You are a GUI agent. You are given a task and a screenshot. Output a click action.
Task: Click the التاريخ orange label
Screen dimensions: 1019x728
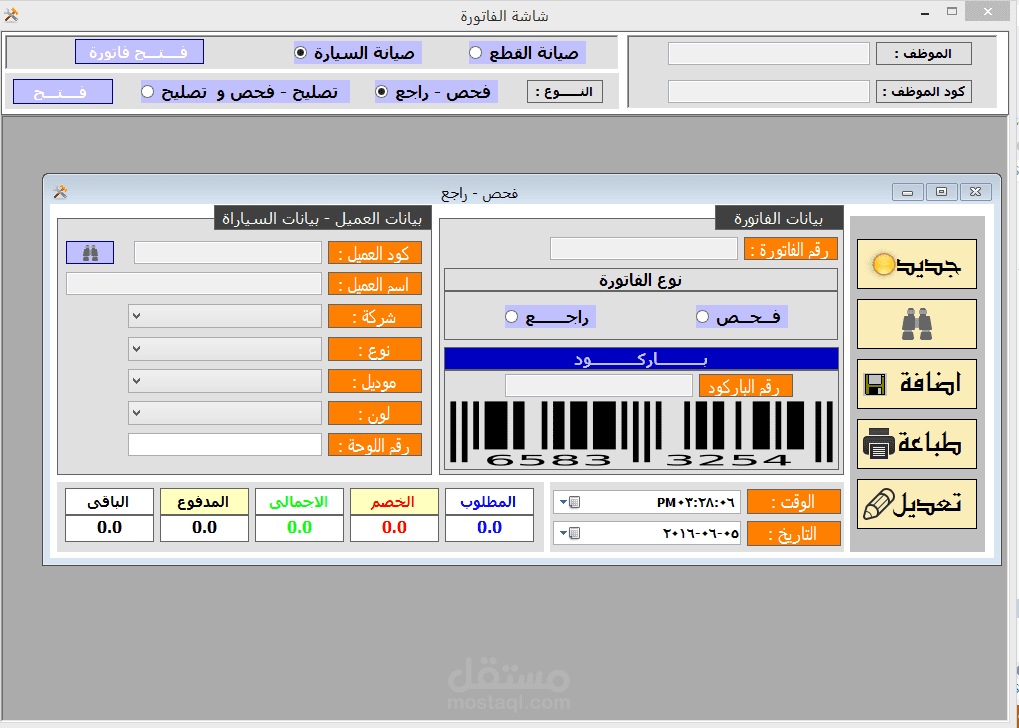(793, 534)
